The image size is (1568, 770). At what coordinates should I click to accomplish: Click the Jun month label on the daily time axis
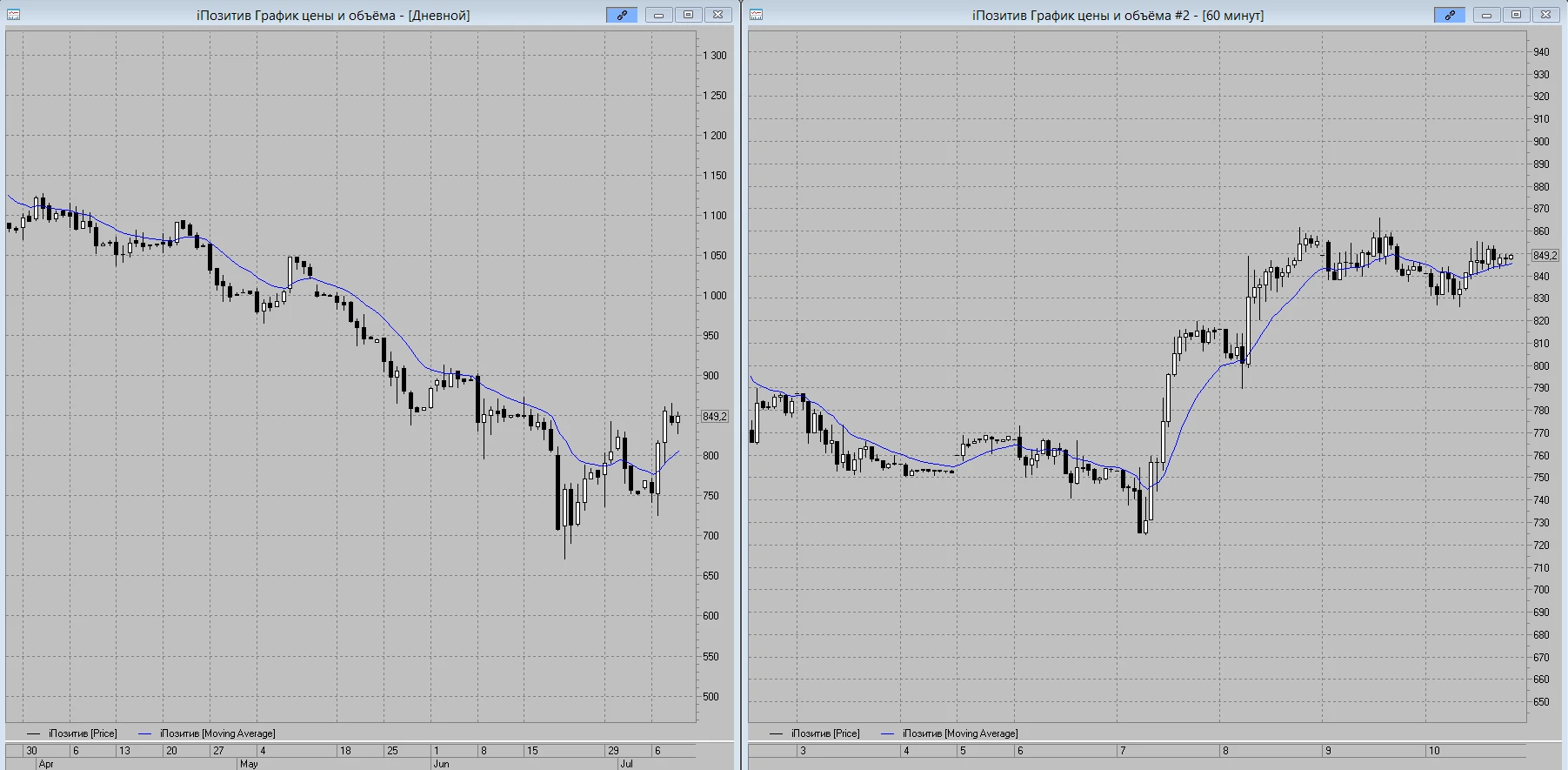441,764
